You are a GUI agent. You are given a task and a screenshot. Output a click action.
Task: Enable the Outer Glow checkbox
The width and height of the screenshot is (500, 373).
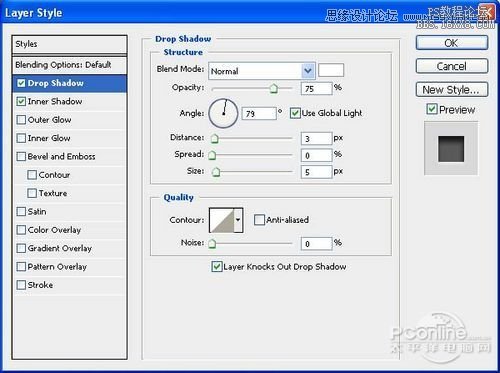[21, 120]
